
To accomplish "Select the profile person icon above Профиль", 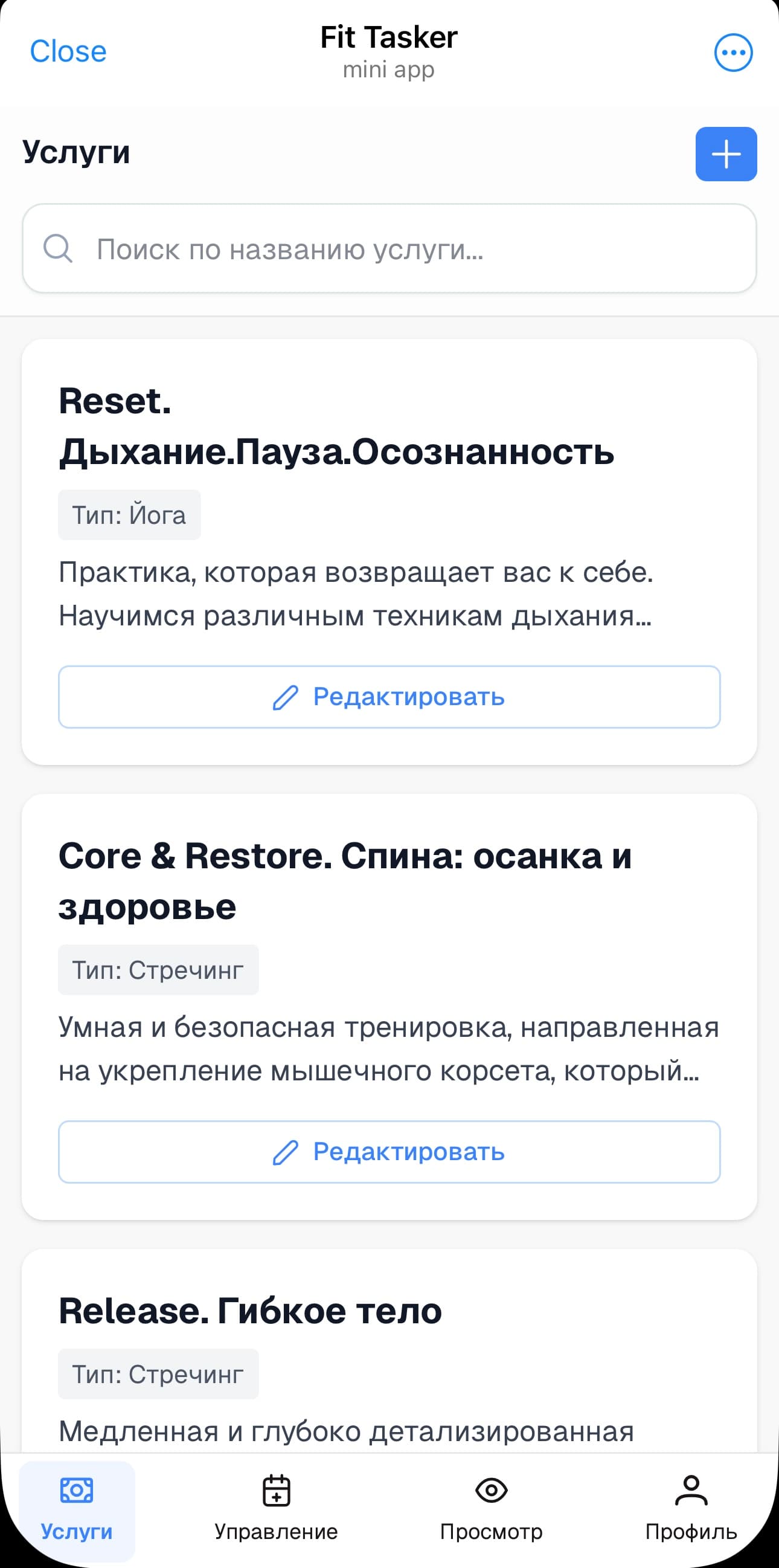I will point(691,1490).
